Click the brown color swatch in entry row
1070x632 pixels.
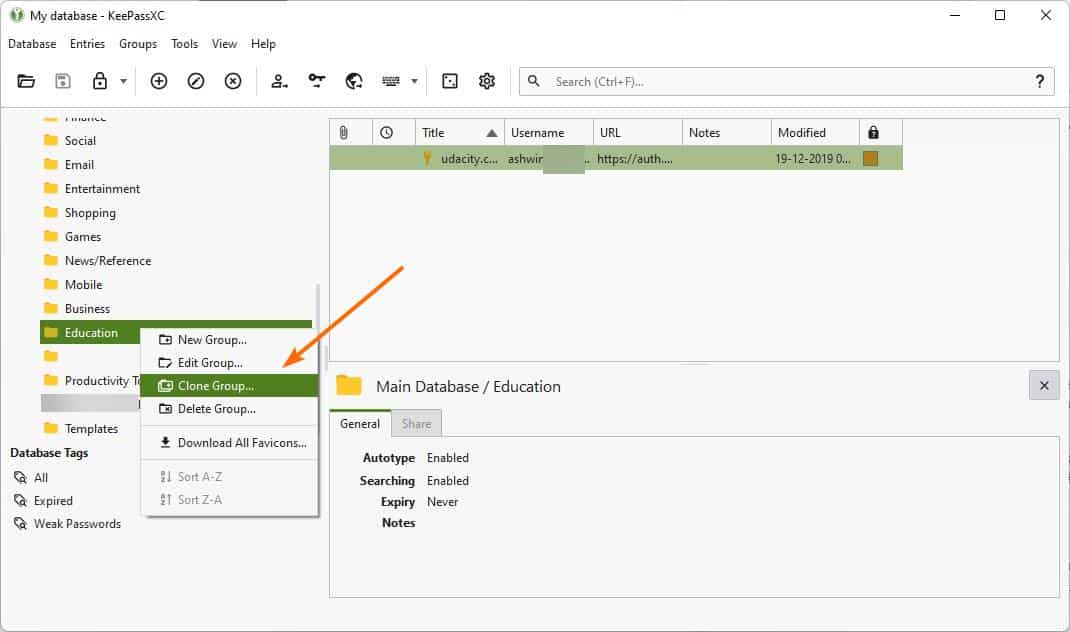point(870,158)
